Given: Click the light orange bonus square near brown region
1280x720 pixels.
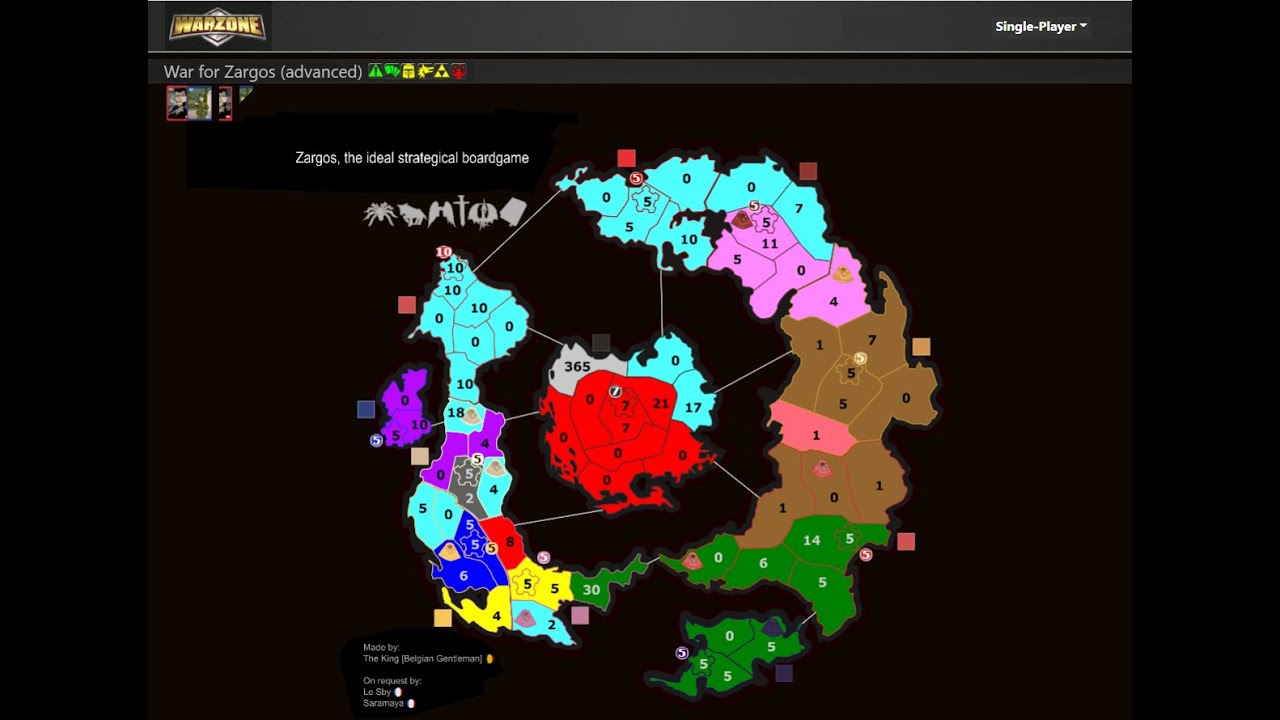Looking at the screenshot, I should pos(921,346).
